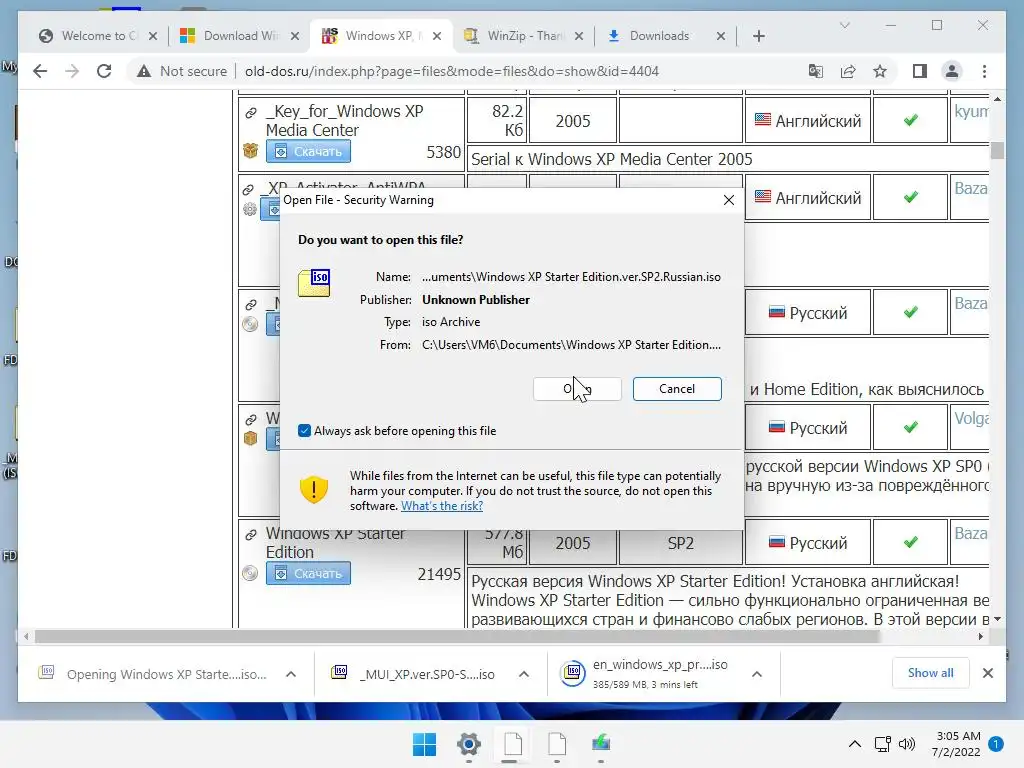Click the network icon in system tray
The width and height of the screenshot is (1024, 768).
[x=882, y=744]
